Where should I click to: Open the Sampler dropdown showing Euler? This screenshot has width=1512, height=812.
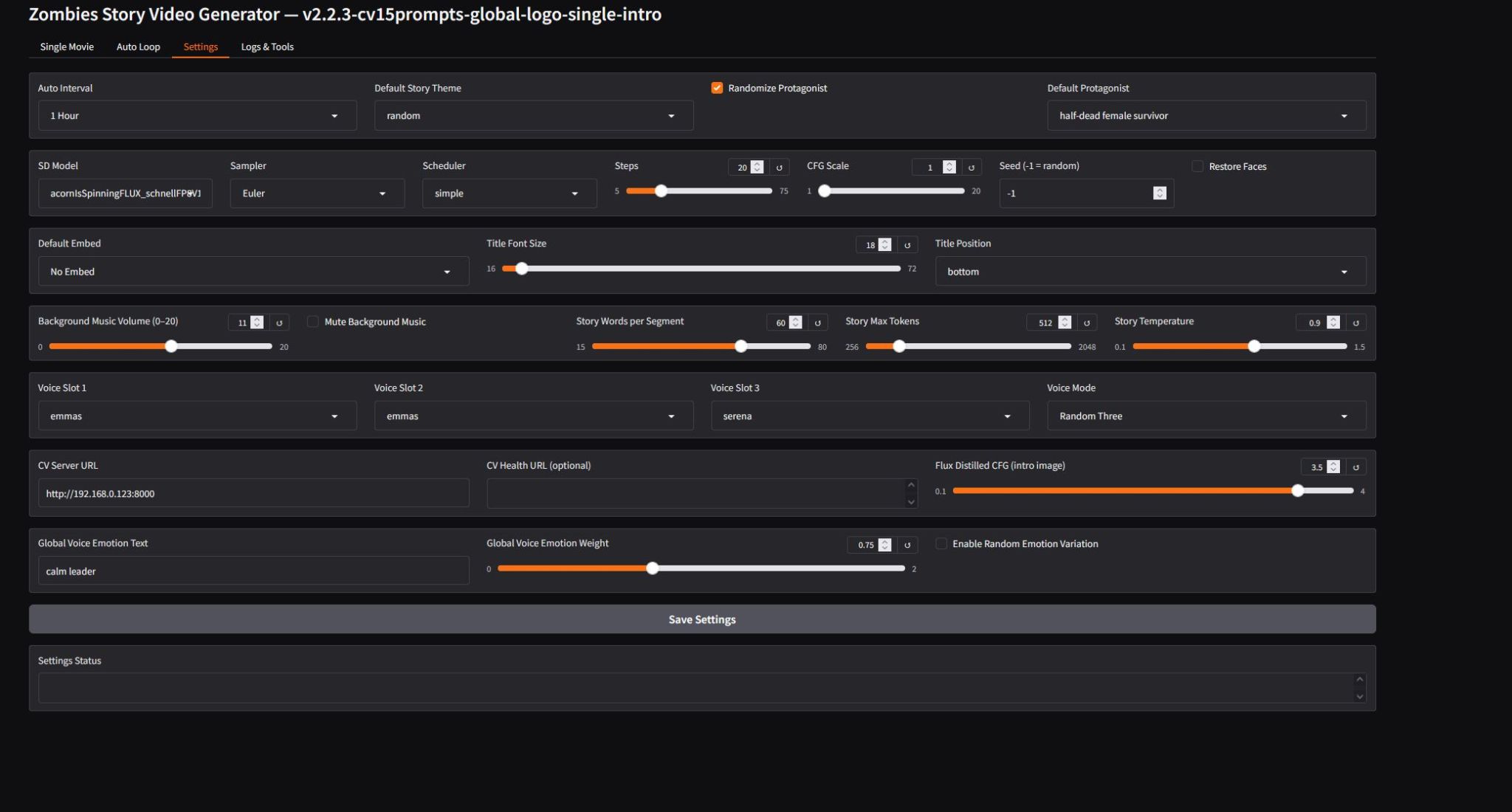point(317,193)
